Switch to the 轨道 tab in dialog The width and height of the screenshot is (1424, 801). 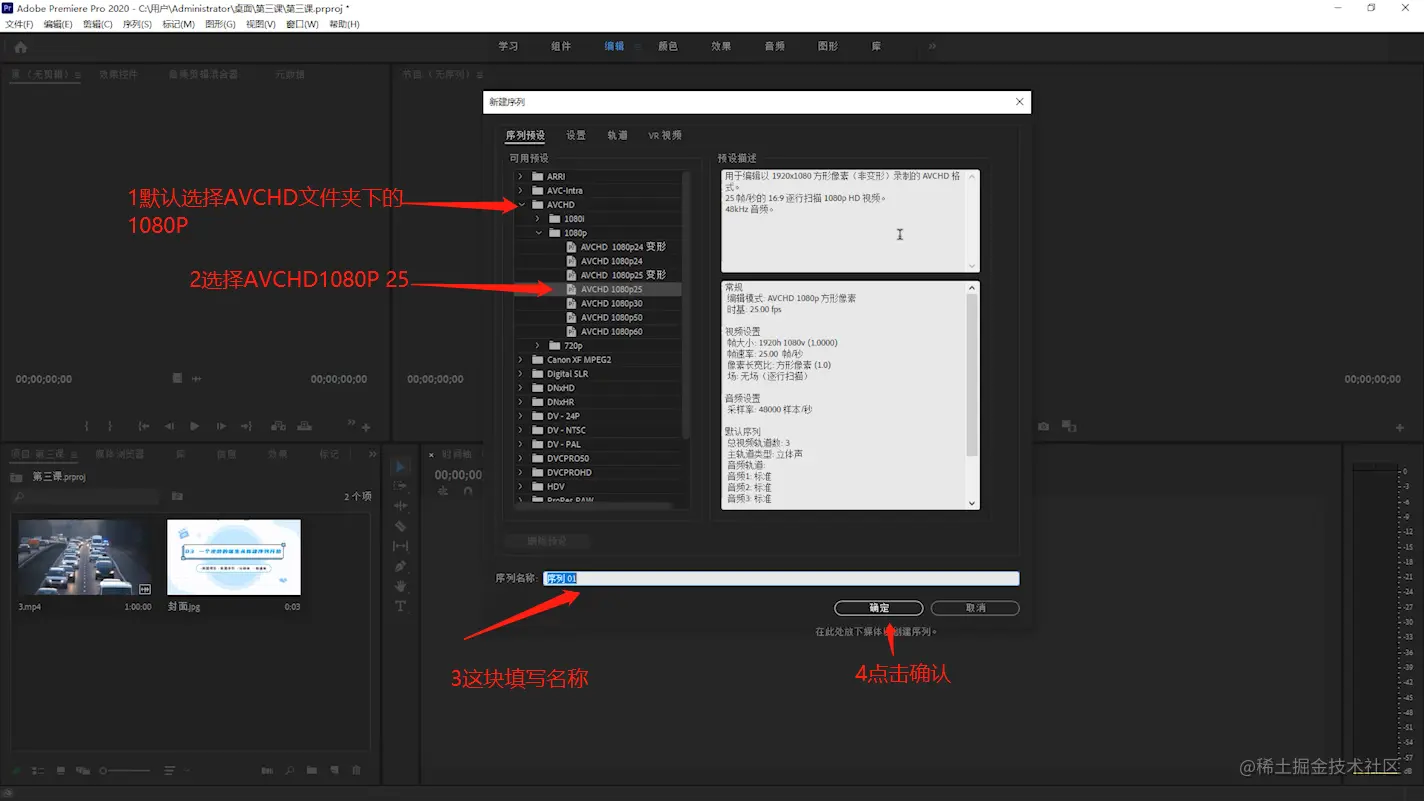point(617,135)
